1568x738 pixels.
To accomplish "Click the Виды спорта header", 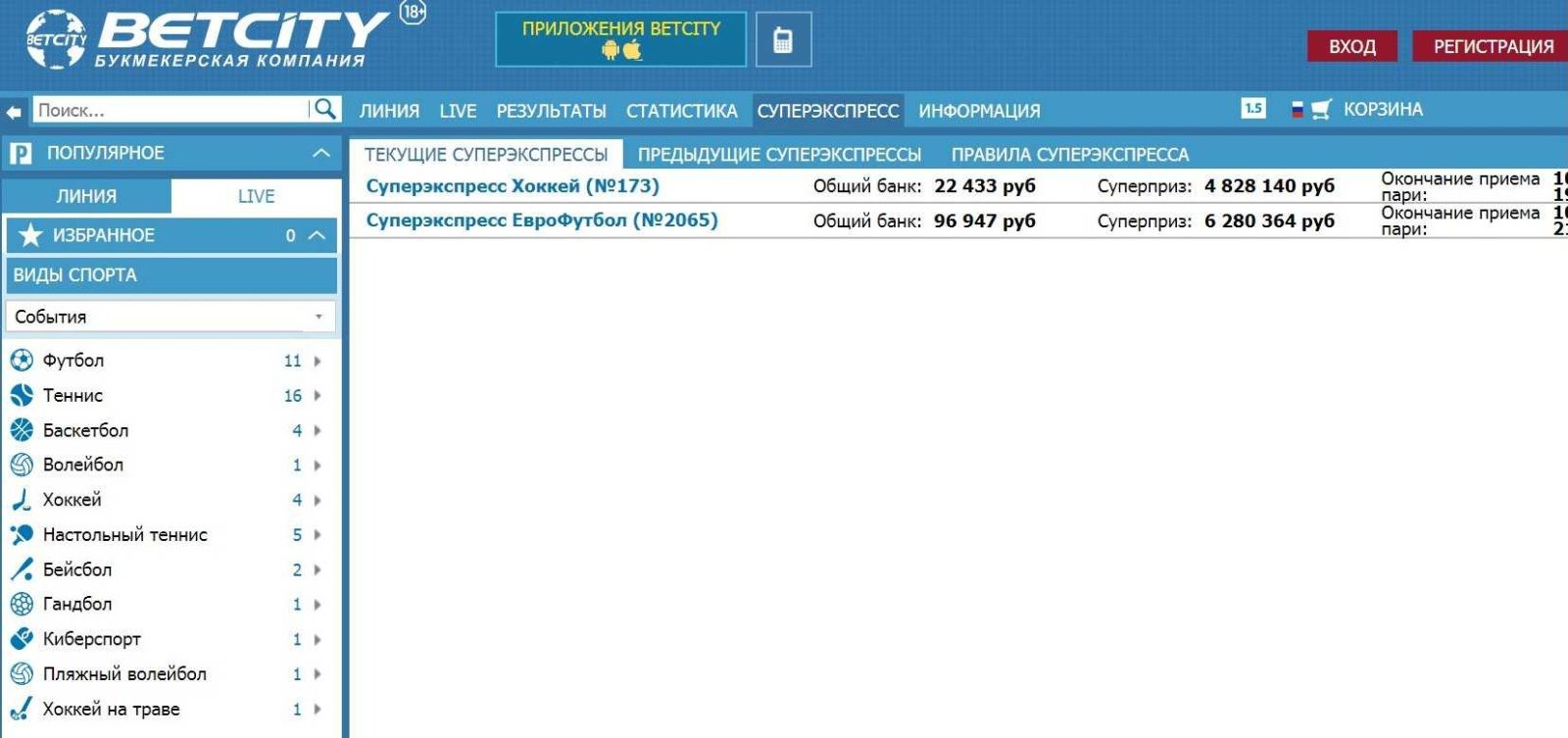I will point(171,275).
